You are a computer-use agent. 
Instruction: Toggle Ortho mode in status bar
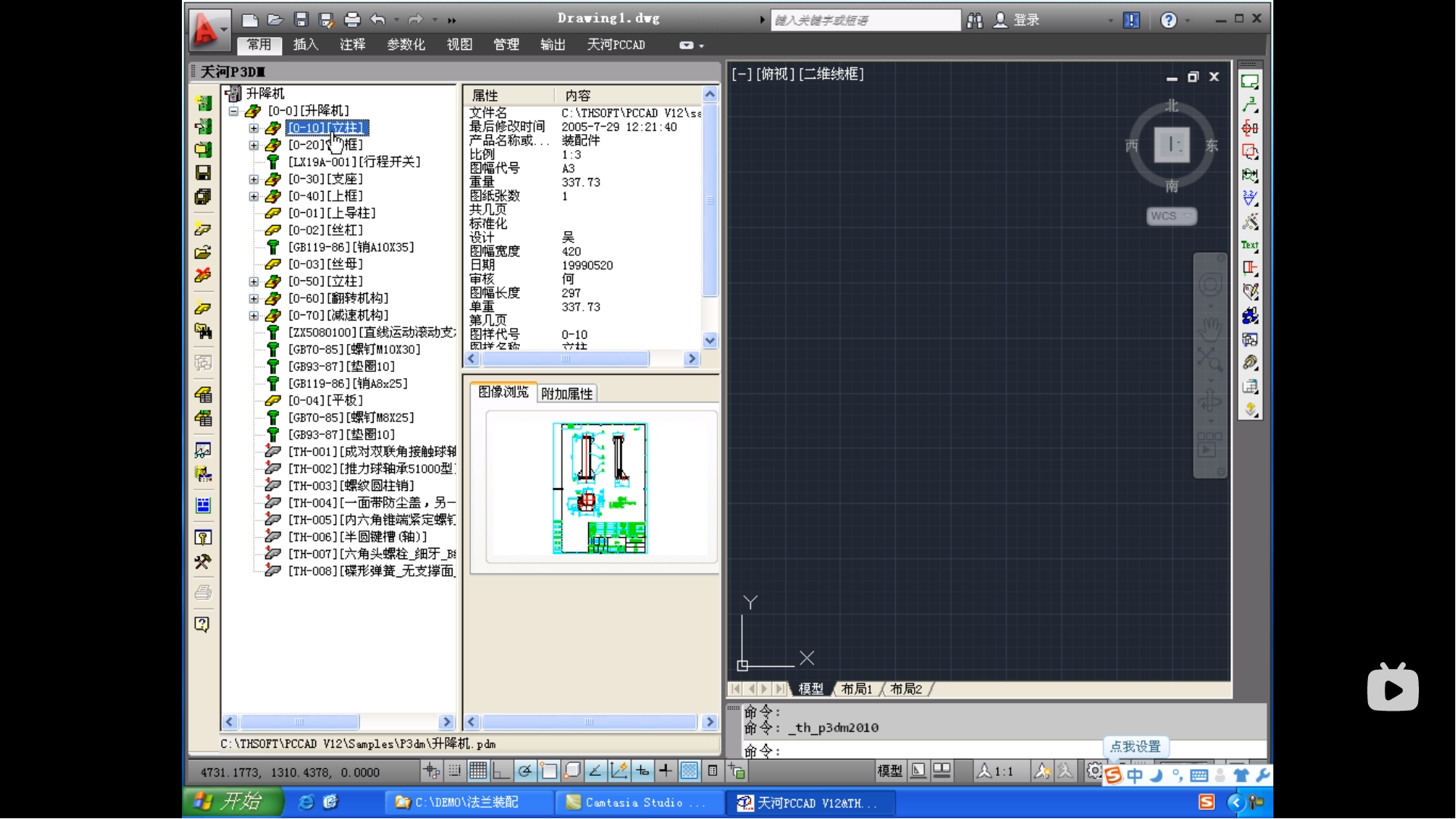(501, 771)
